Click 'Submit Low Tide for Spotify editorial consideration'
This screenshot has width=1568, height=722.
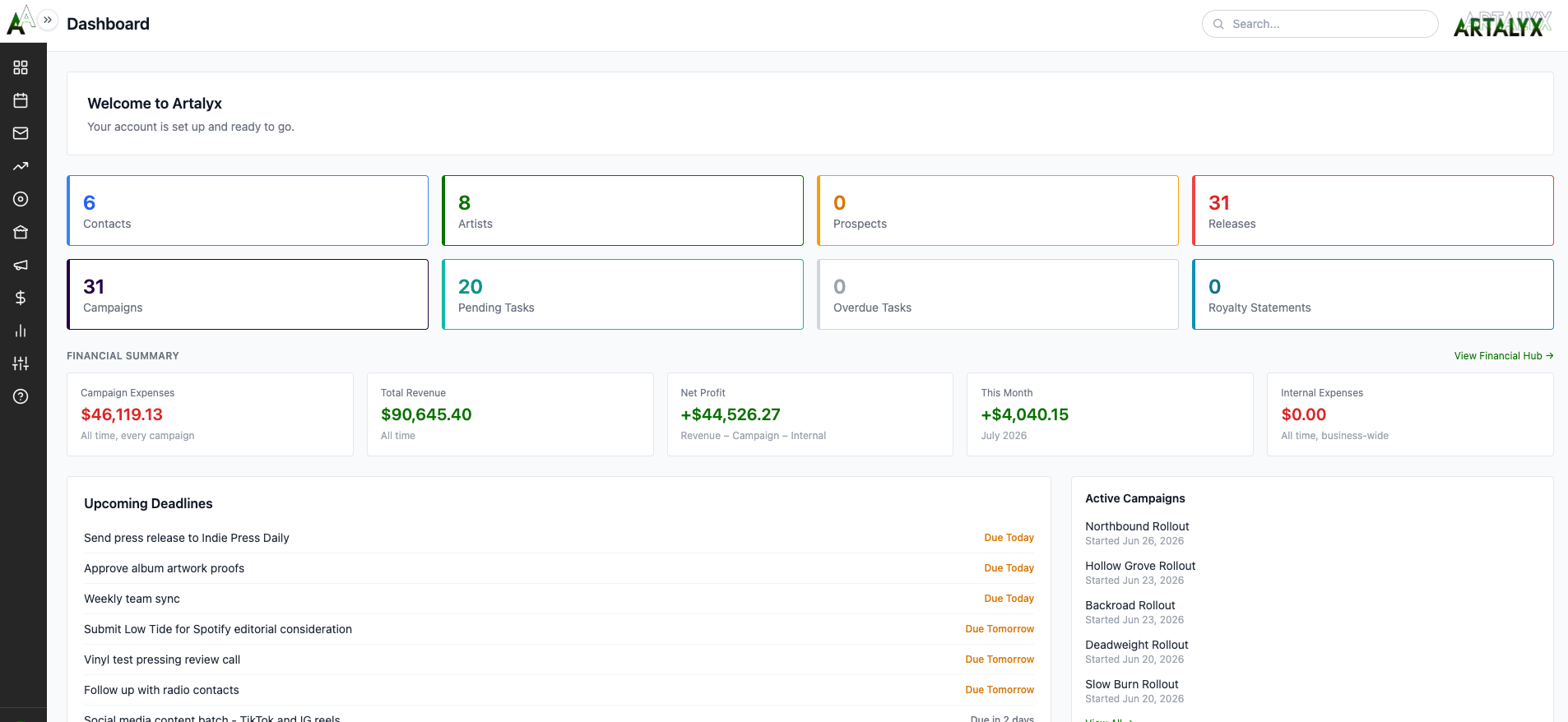tap(218, 629)
